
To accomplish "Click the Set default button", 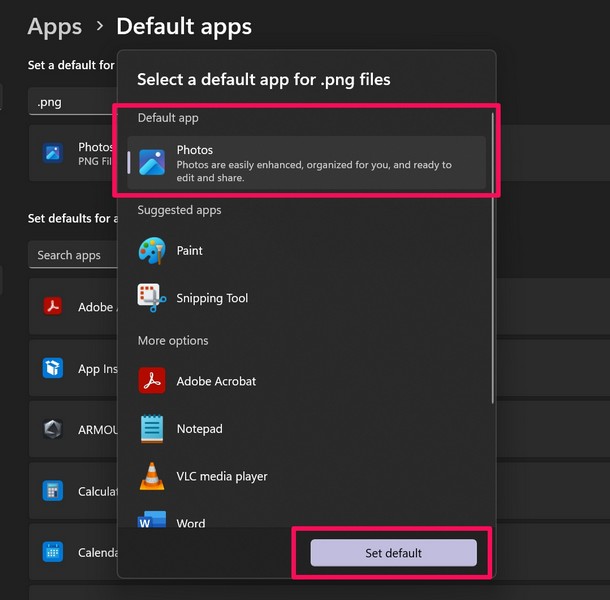I will click(393, 553).
